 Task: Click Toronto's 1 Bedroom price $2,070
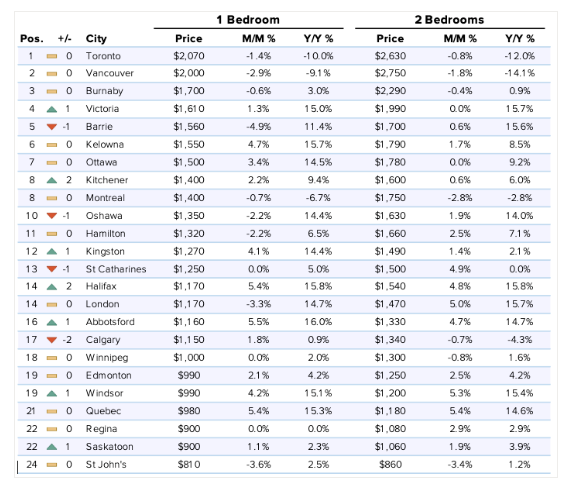[189, 56]
